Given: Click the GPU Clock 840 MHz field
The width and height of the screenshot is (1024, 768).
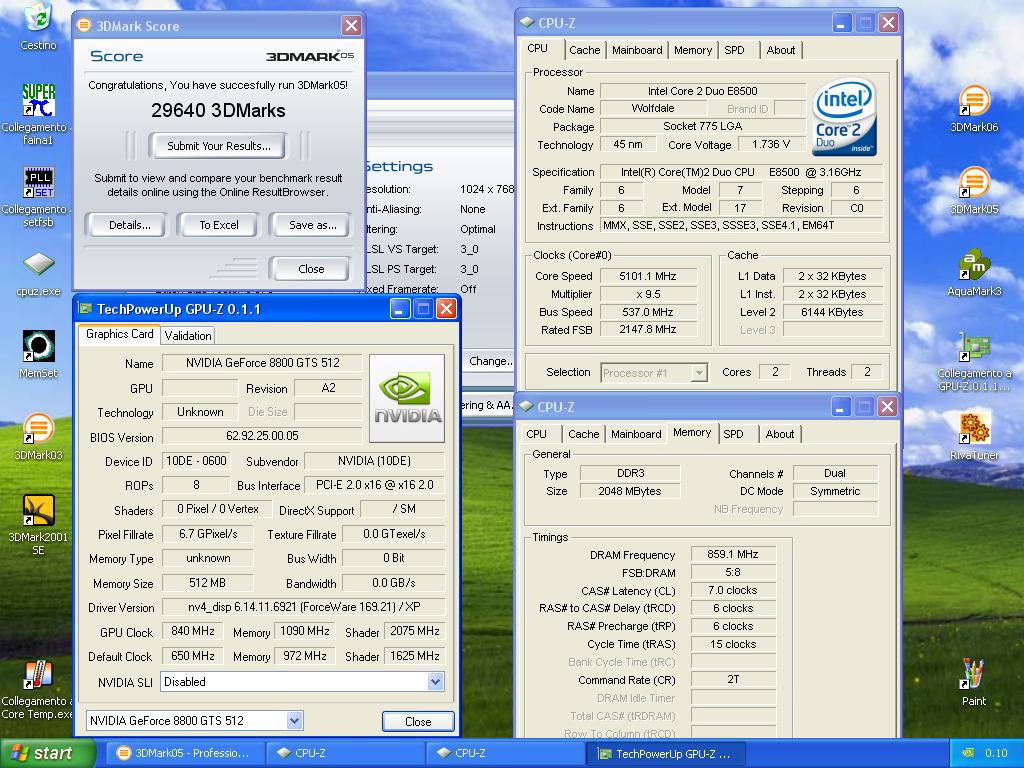Looking at the screenshot, I should pos(193,632).
